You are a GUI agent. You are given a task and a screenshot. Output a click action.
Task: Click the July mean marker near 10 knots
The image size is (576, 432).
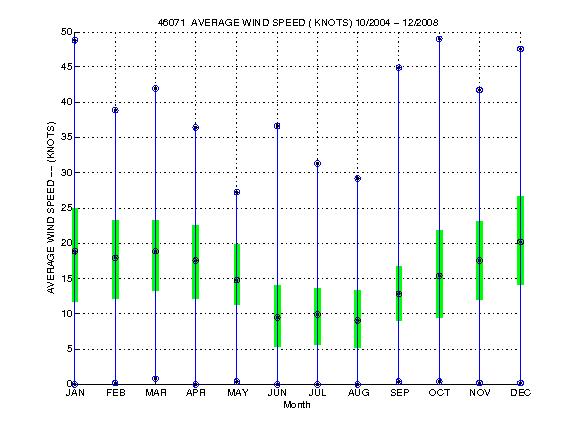point(318,314)
